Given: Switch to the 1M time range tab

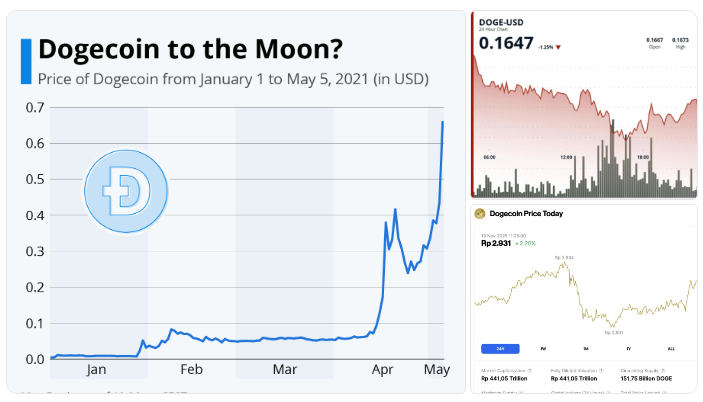Looking at the screenshot, I should [x=586, y=348].
